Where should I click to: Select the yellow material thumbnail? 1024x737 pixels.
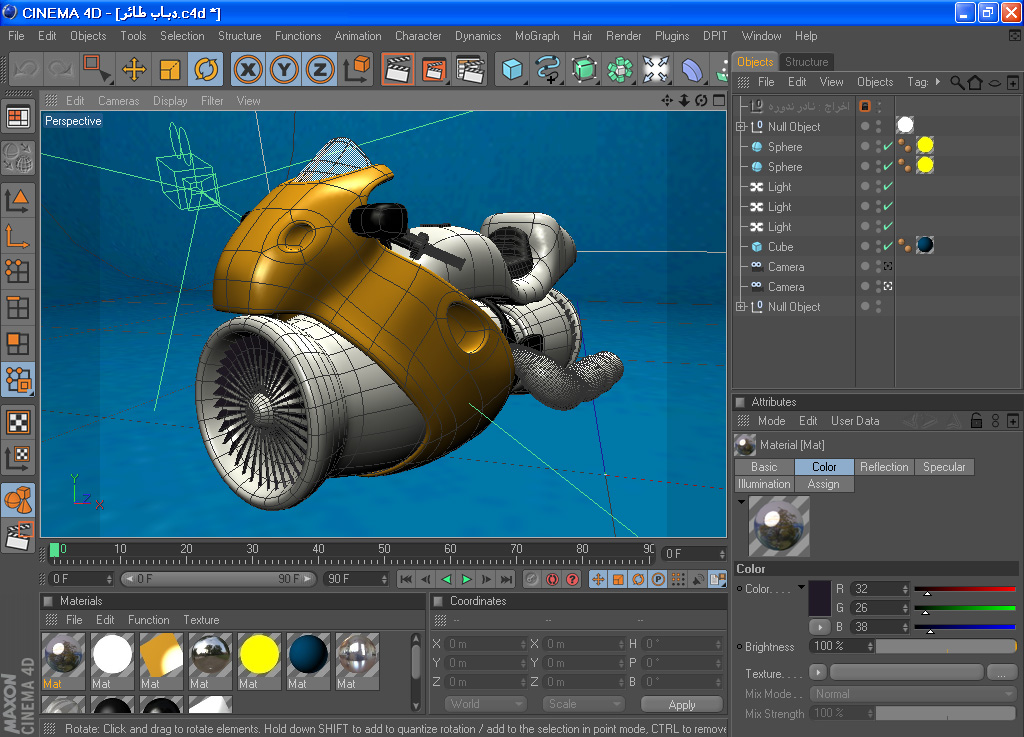click(259, 661)
